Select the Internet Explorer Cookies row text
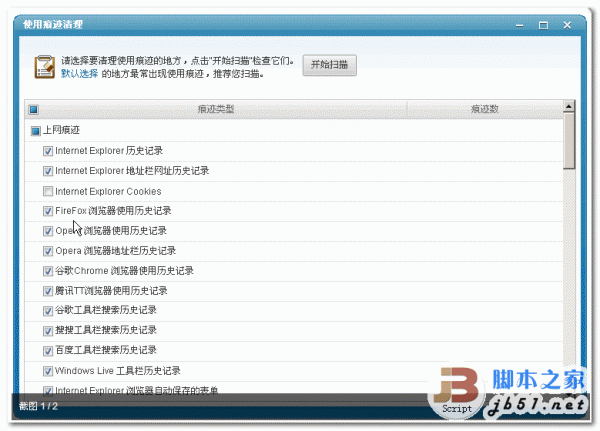 pyautogui.click(x=108, y=191)
